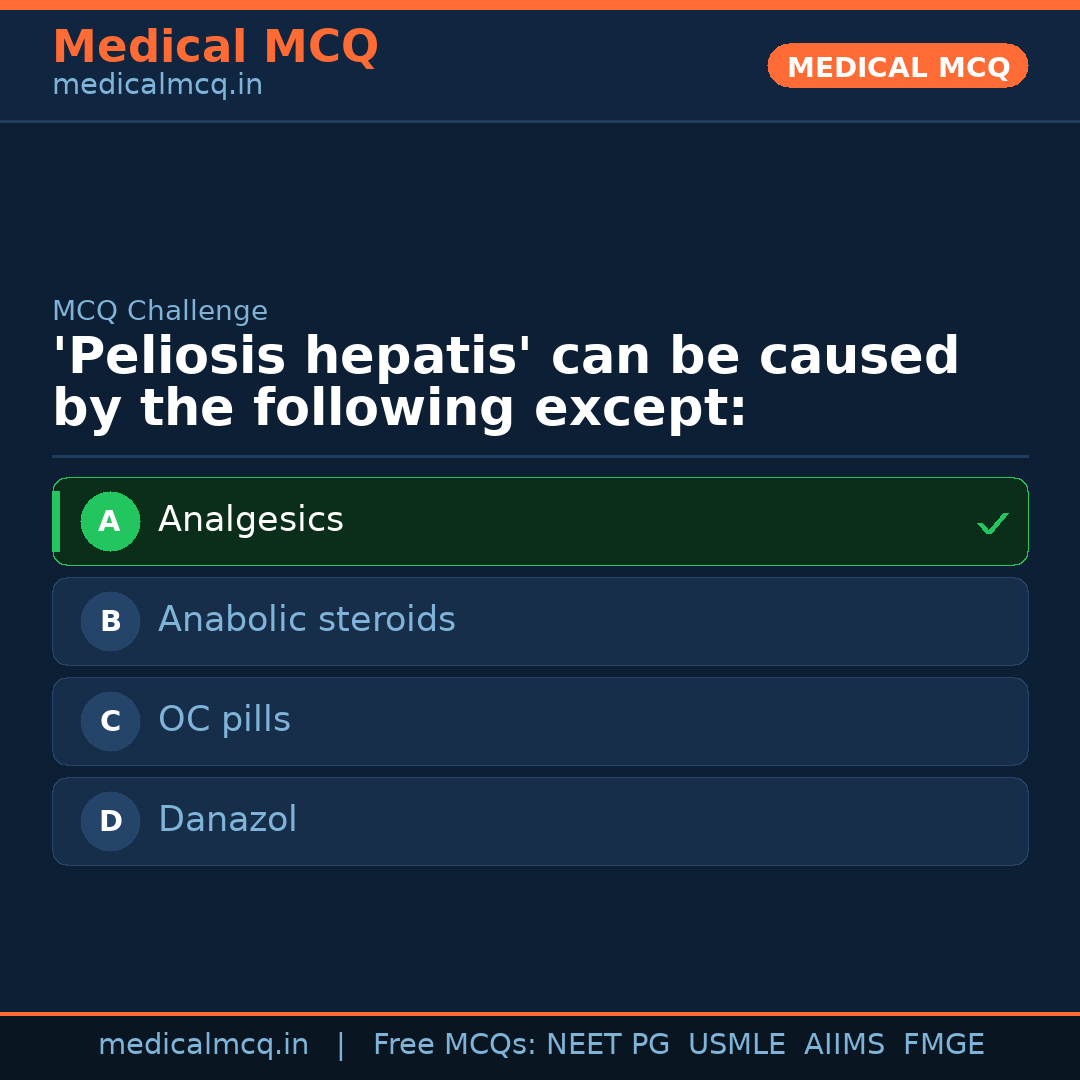The image size is (1080, 1080).
Task: Click the orange MEDICAL MCQ badge
Action: click(x=897, y=67)
